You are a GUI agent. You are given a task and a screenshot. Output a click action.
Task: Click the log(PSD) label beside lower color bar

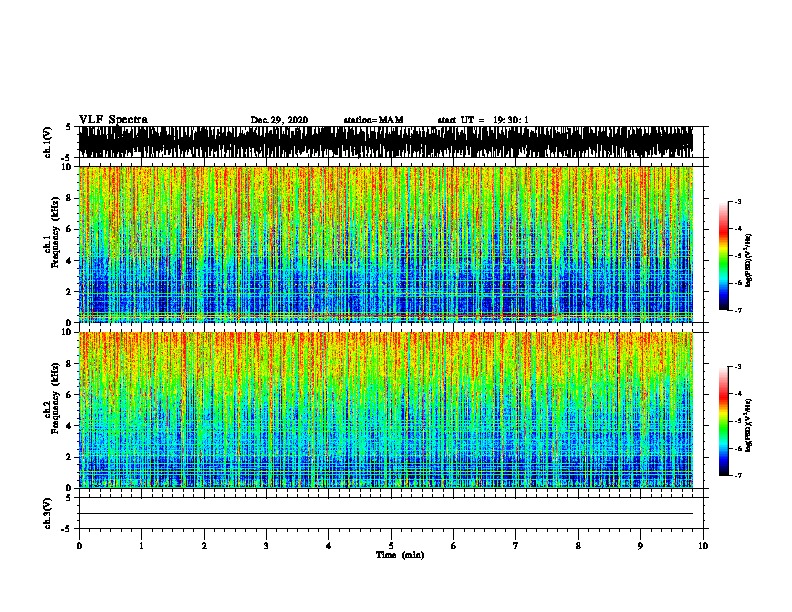pyautogui.click(x=749, y=425)
